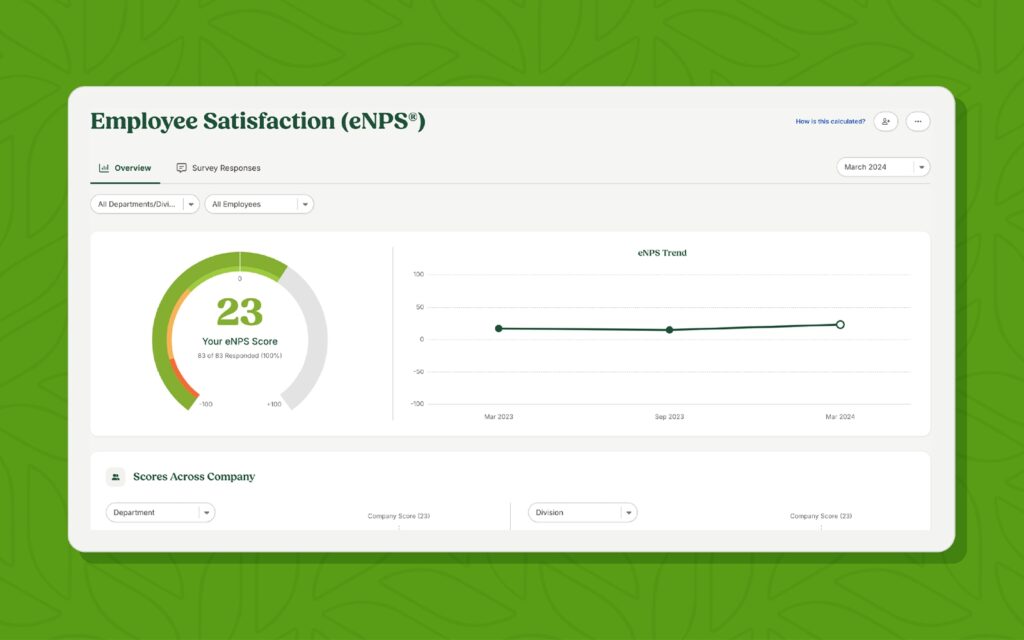The height and width of the screenshot is (640, 1024).
Task: Select the Mar 2023 trend data point
Action: point(499,328)
